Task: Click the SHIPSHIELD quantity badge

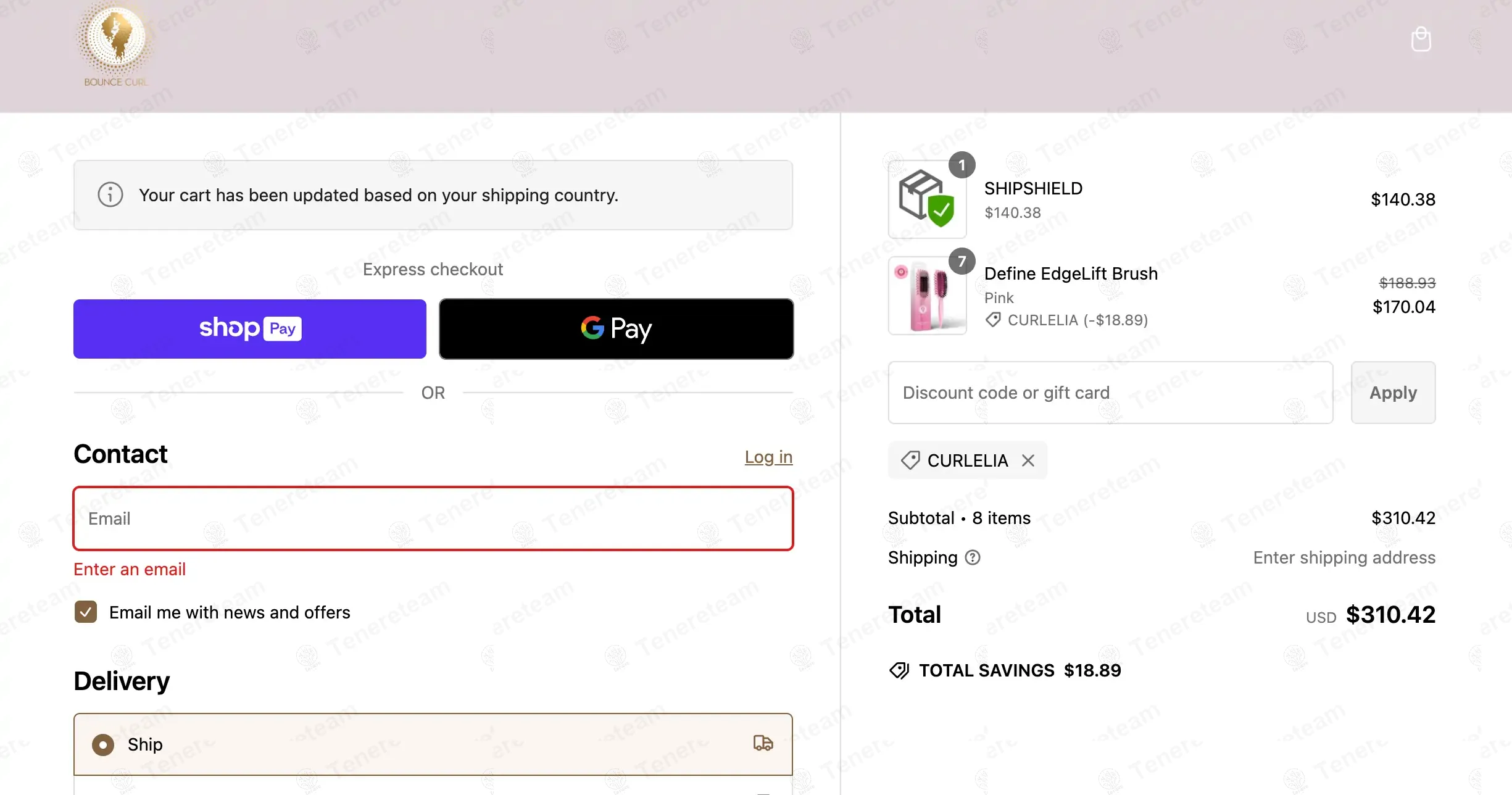Action: pyautogui.click(x=962, y=165)
